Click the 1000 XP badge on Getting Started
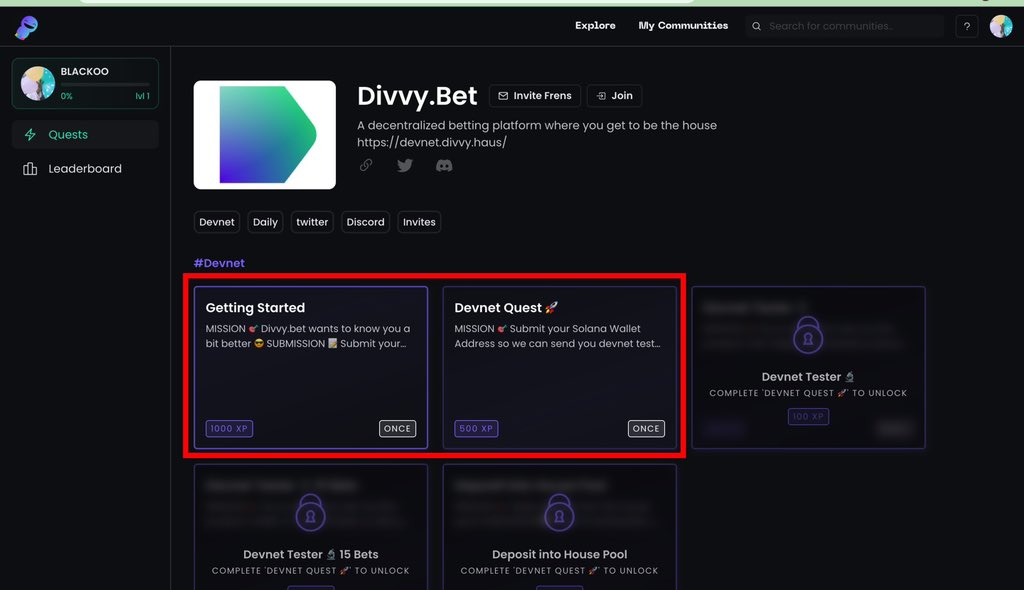 click(229, 429)
